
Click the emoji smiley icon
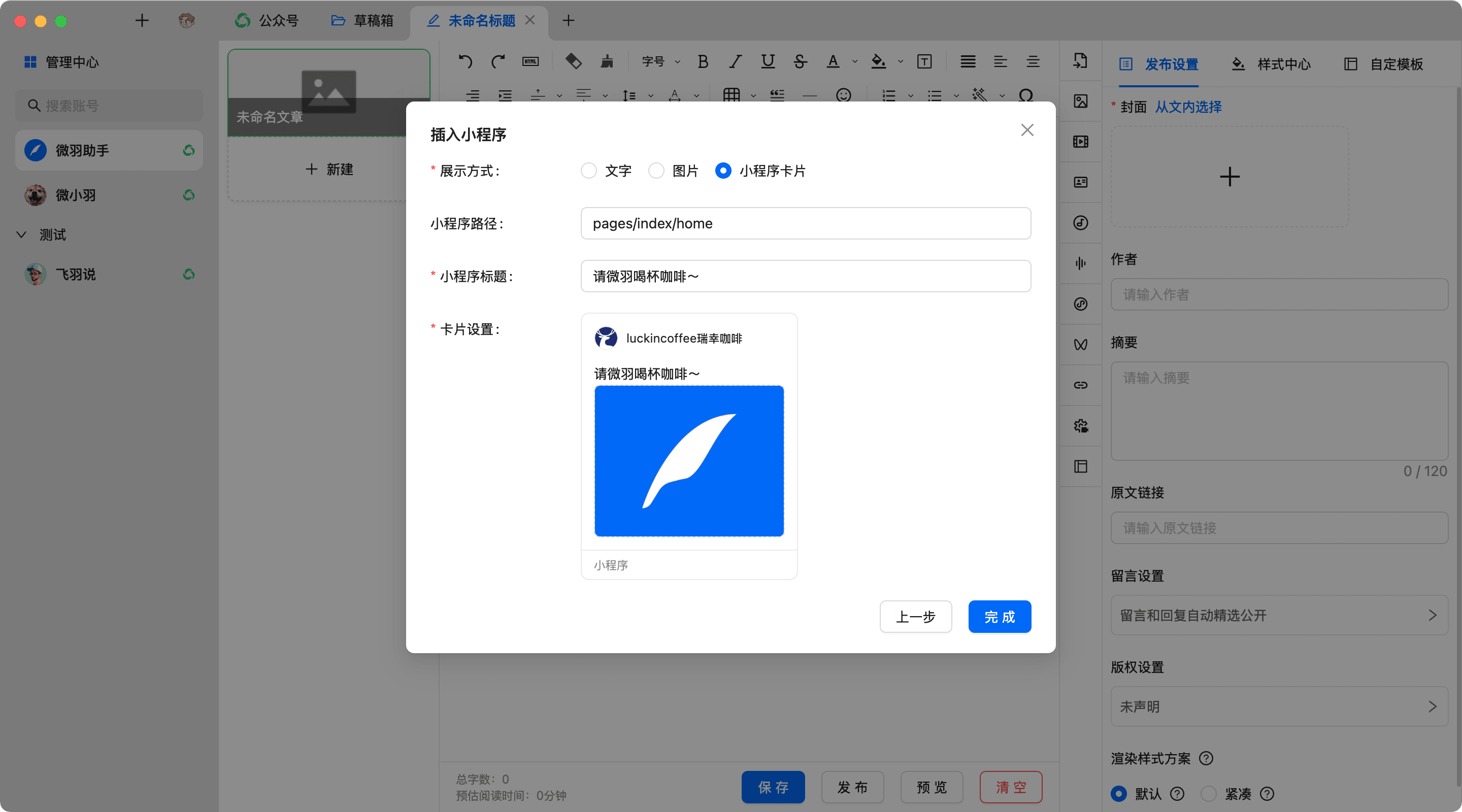[x=843, y=95]
